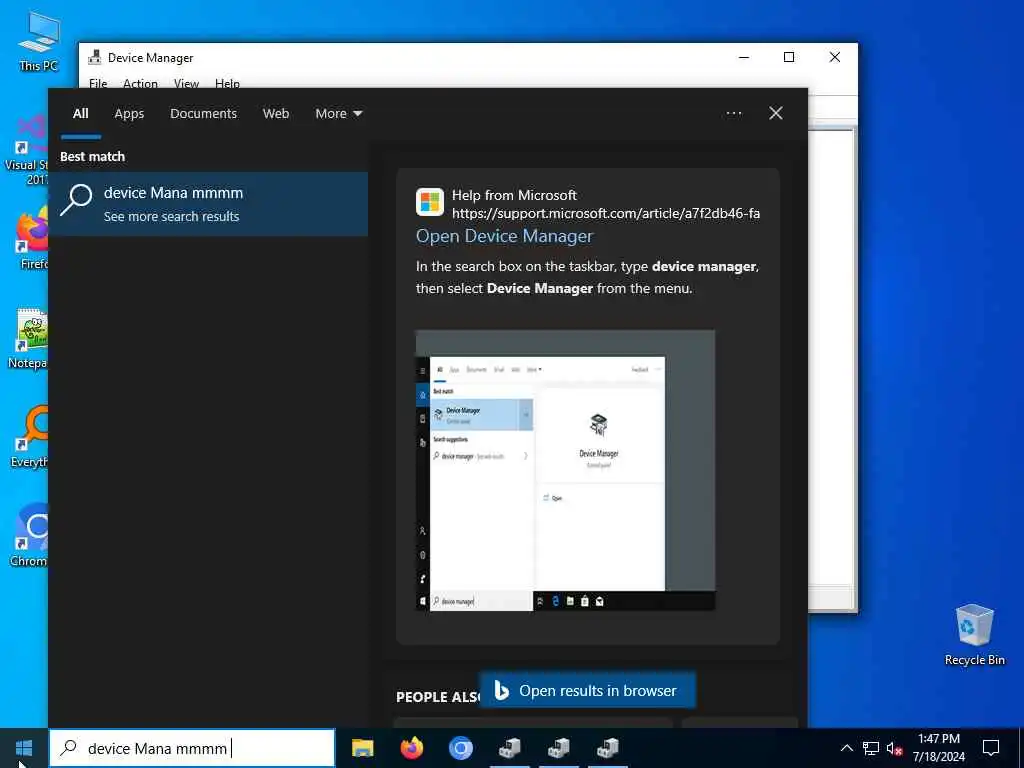The width and height of the screenshot is (1024, 768).
Task: Click 'Help from Microsoft' heading text
Action: coord(514,195)
